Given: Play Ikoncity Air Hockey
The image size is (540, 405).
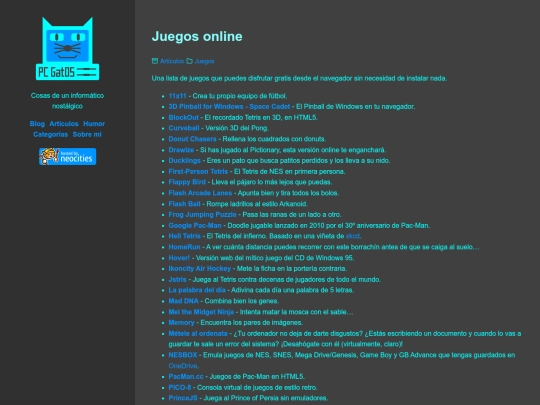Looking at the screenshot, I should (200, 269).
